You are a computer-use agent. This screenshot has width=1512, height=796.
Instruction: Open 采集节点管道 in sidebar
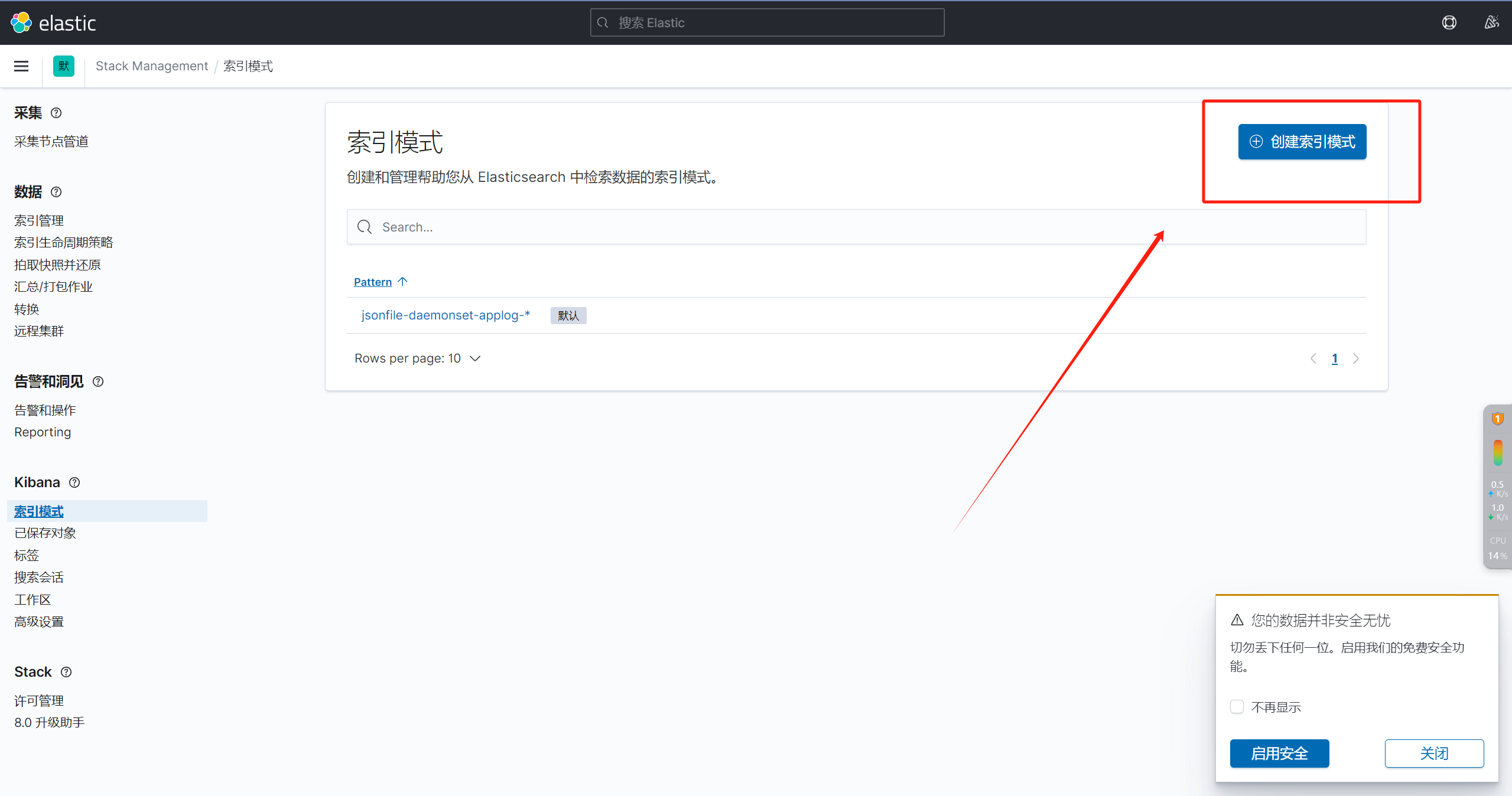tap(51, 142)
